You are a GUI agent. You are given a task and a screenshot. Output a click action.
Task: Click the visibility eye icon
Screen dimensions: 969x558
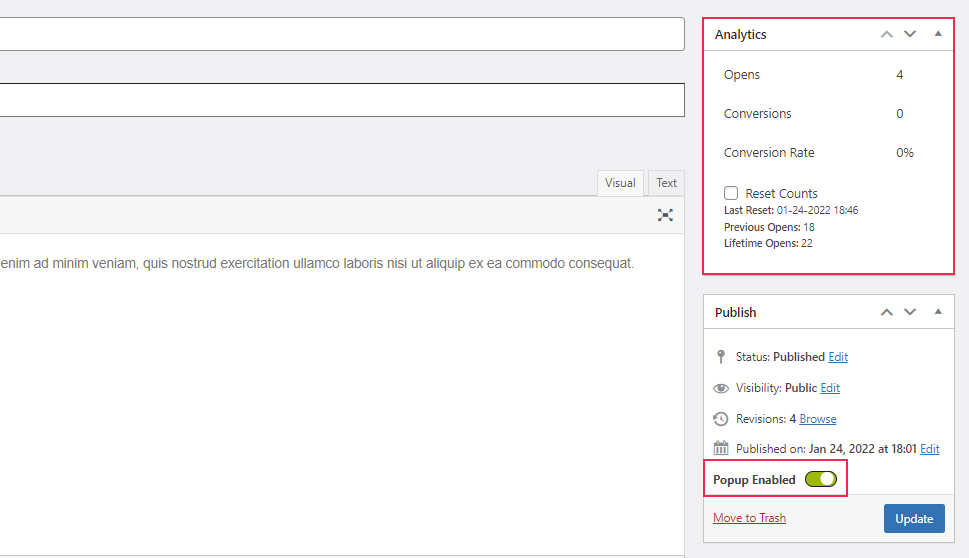pos(721,388)
